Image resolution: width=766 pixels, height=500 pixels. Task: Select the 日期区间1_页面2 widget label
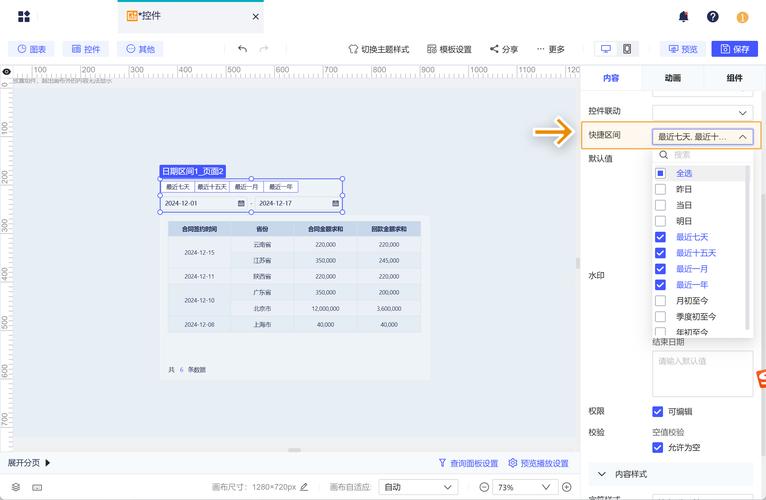[192, 171]
